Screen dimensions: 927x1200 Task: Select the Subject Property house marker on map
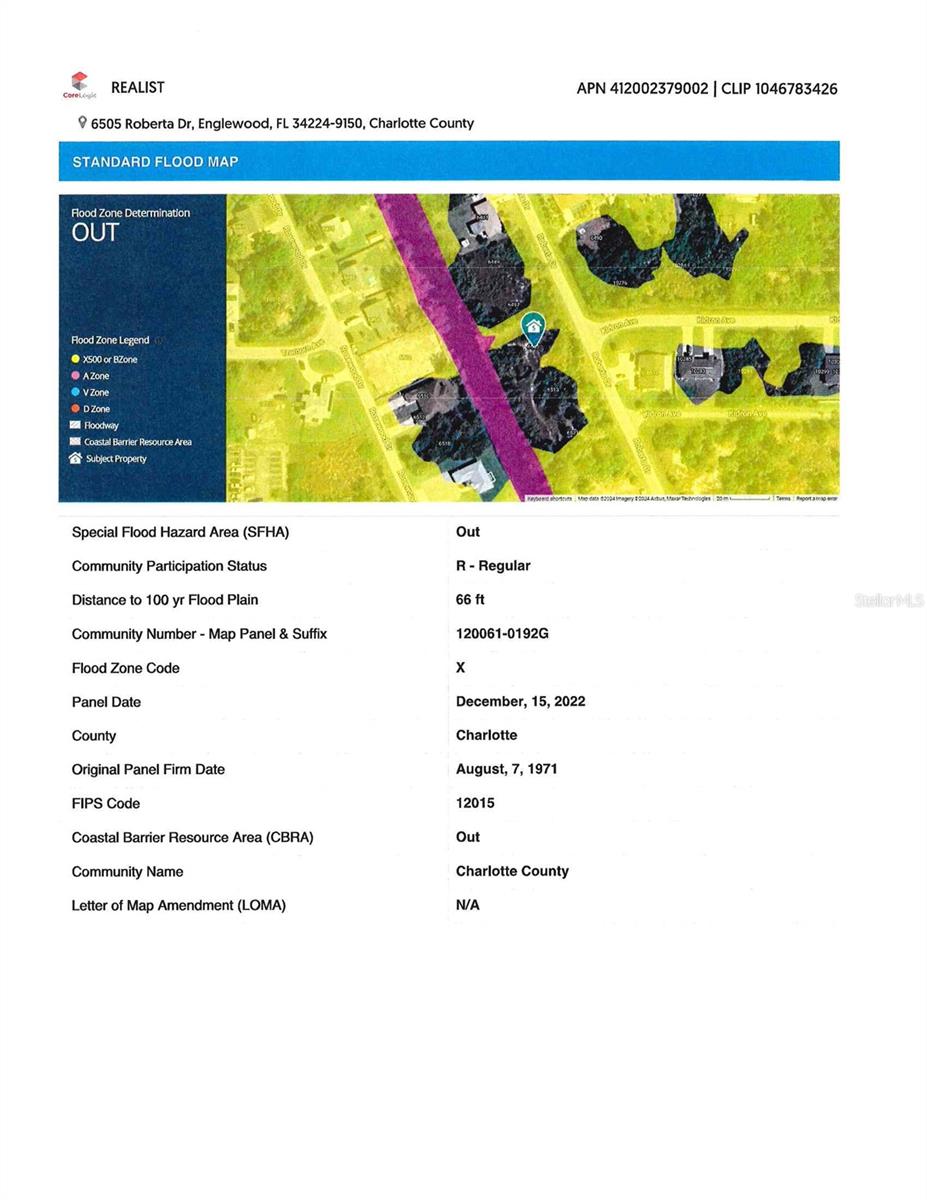coord(533,326)
